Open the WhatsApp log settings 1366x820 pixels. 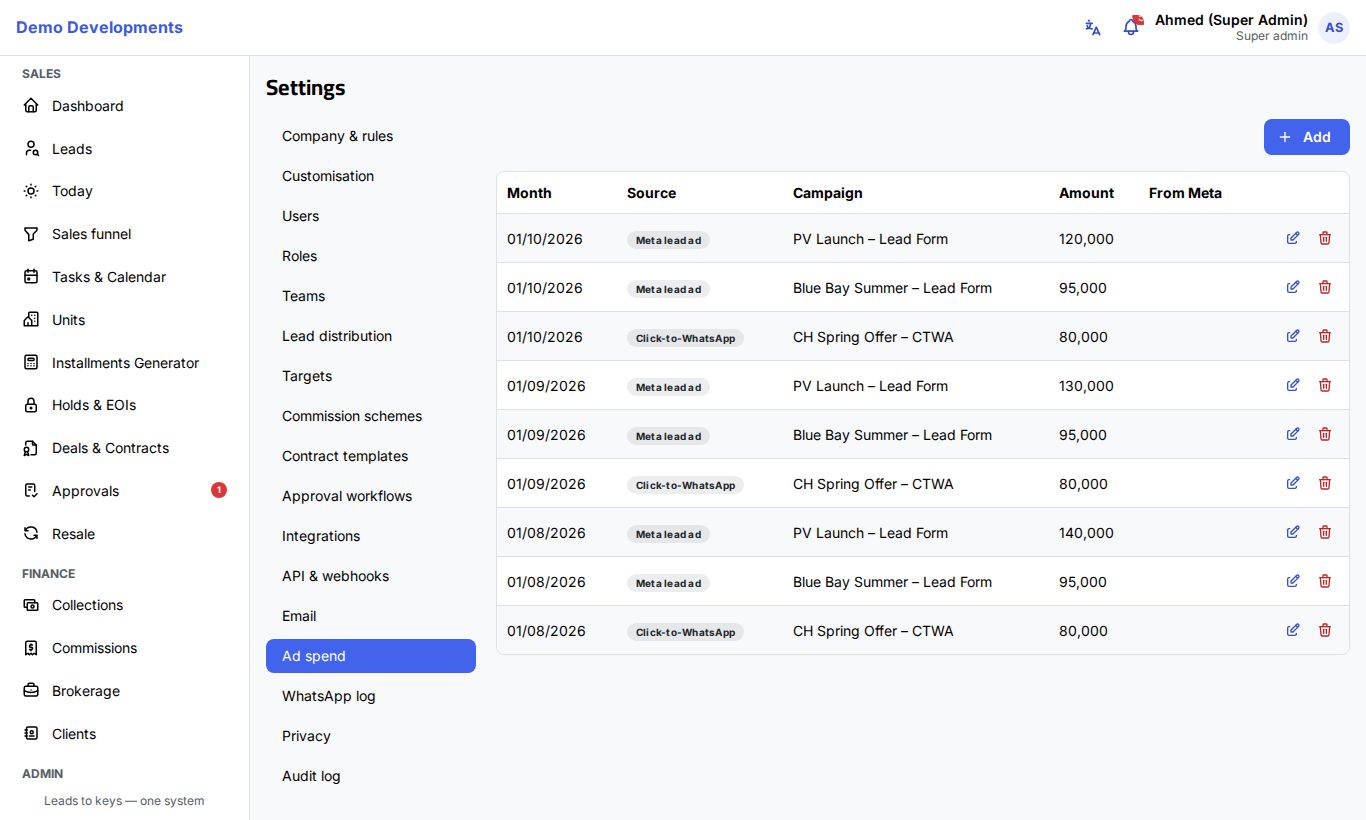pos(371,696)
